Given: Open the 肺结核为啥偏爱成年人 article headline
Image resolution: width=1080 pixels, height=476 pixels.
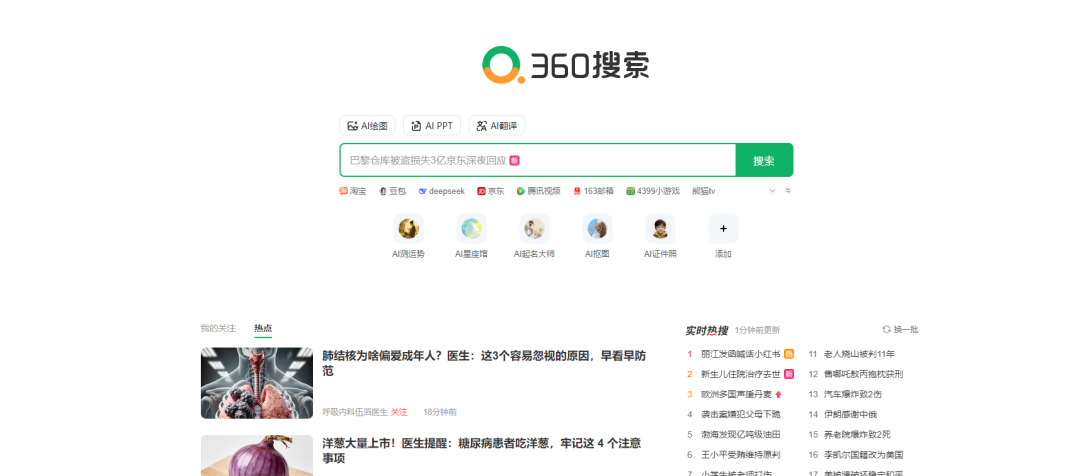Looking at the screenshot, I should click(484, 363).
